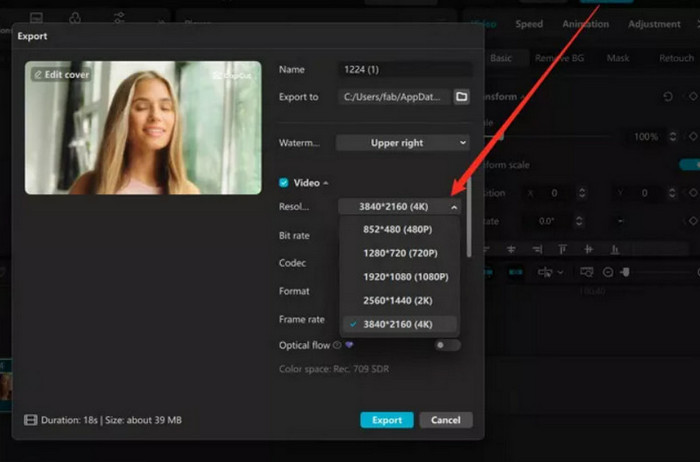Screen dimensions: 700x462
Task: Toggle the uniform scale switch
Action: (x=689, y=164)
